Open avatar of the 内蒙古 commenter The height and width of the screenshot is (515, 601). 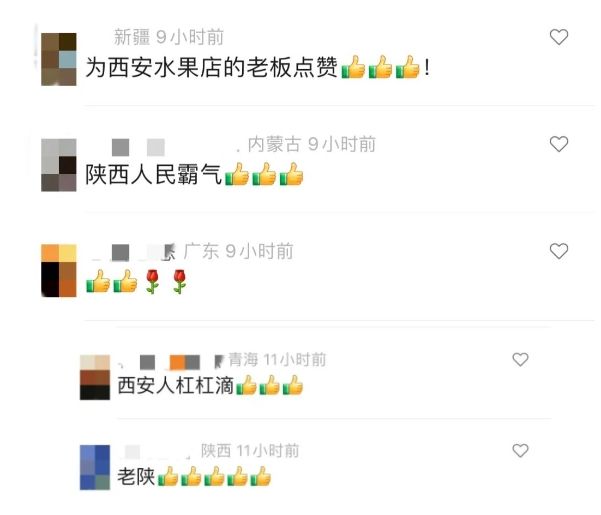[59, 165]
